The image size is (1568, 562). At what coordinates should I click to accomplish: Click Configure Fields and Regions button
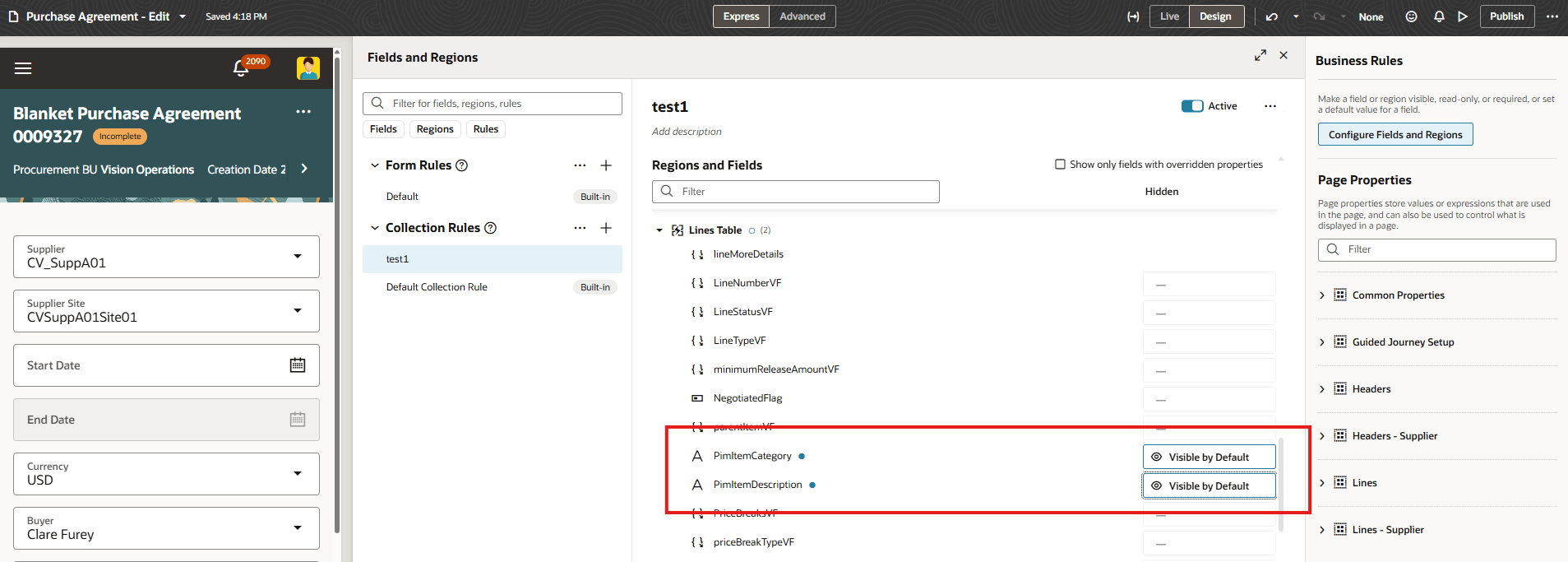click(x=1395, y=134)
